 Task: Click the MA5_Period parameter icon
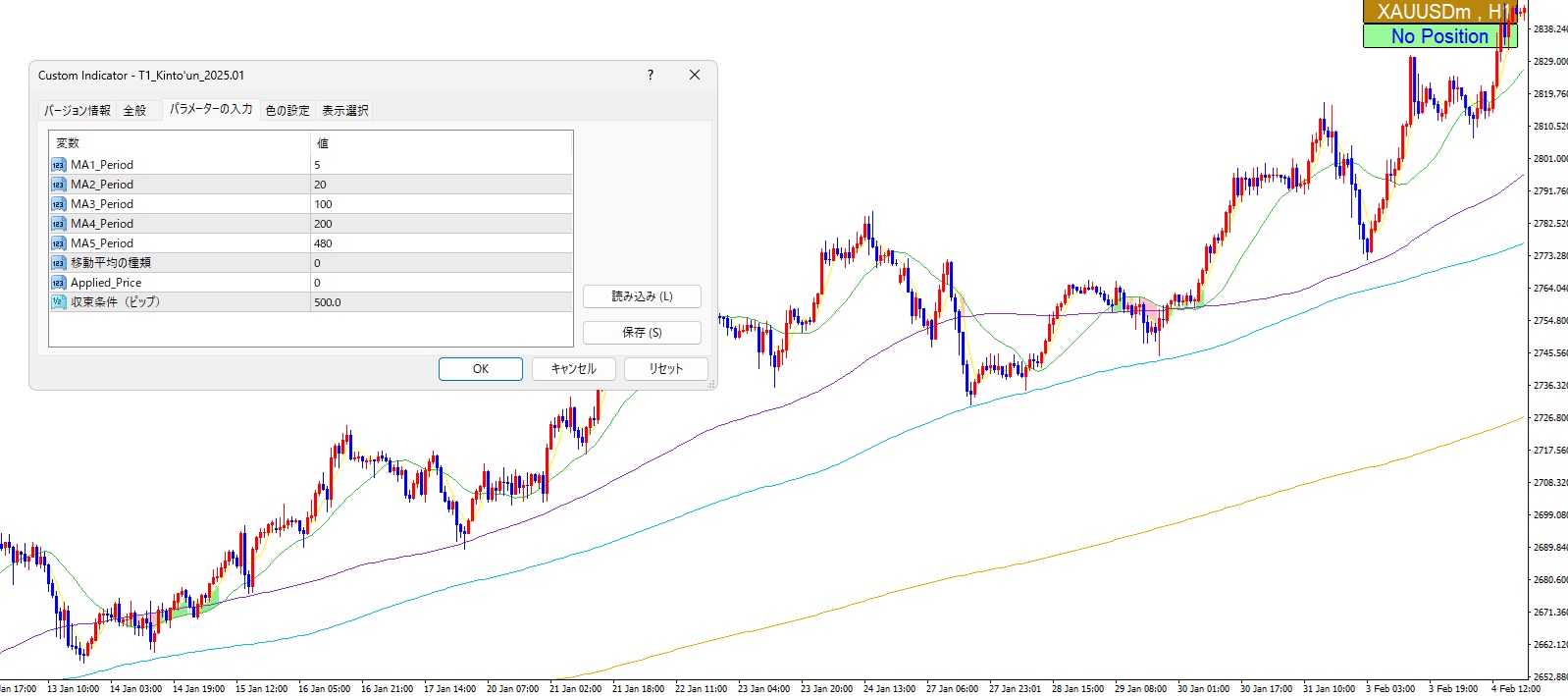click(x=58, y=243)
